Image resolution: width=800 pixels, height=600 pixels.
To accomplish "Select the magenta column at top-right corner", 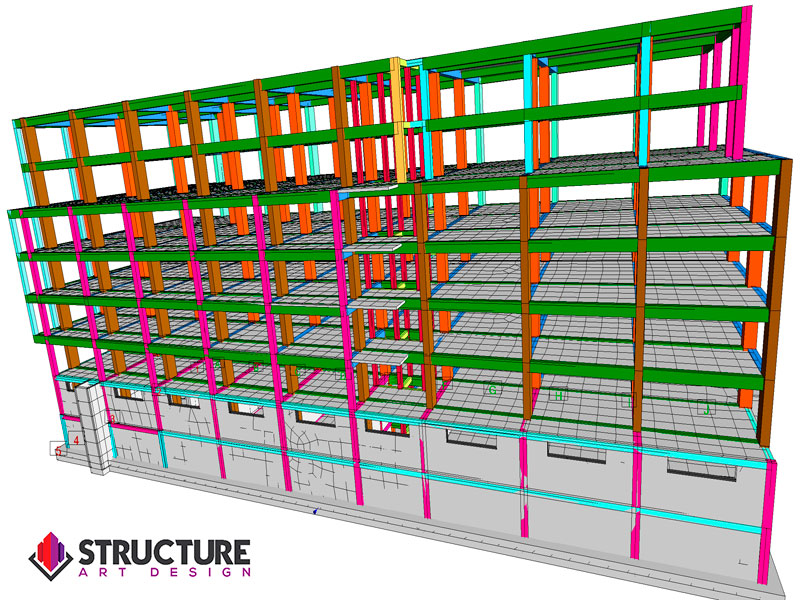I will click(743, 80).
